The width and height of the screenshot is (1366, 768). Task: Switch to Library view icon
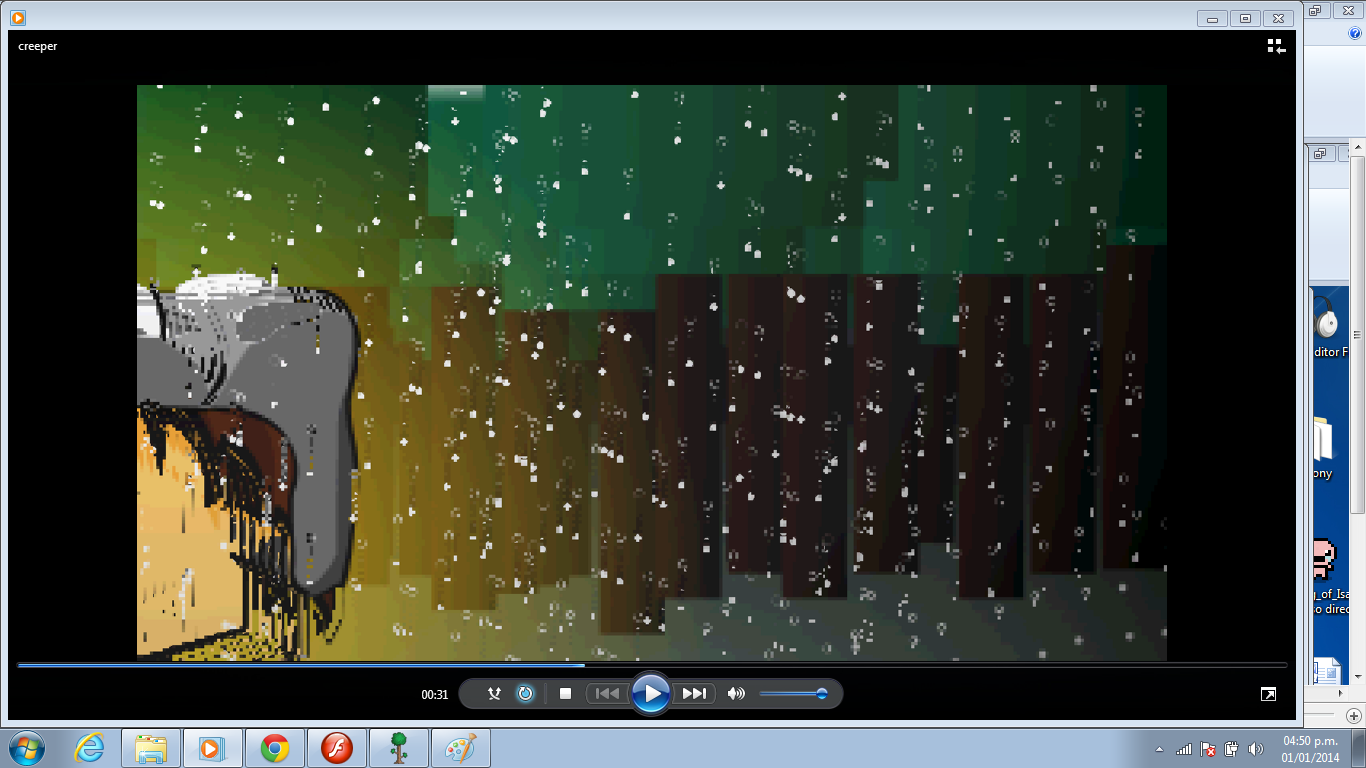pos(1276,46)
